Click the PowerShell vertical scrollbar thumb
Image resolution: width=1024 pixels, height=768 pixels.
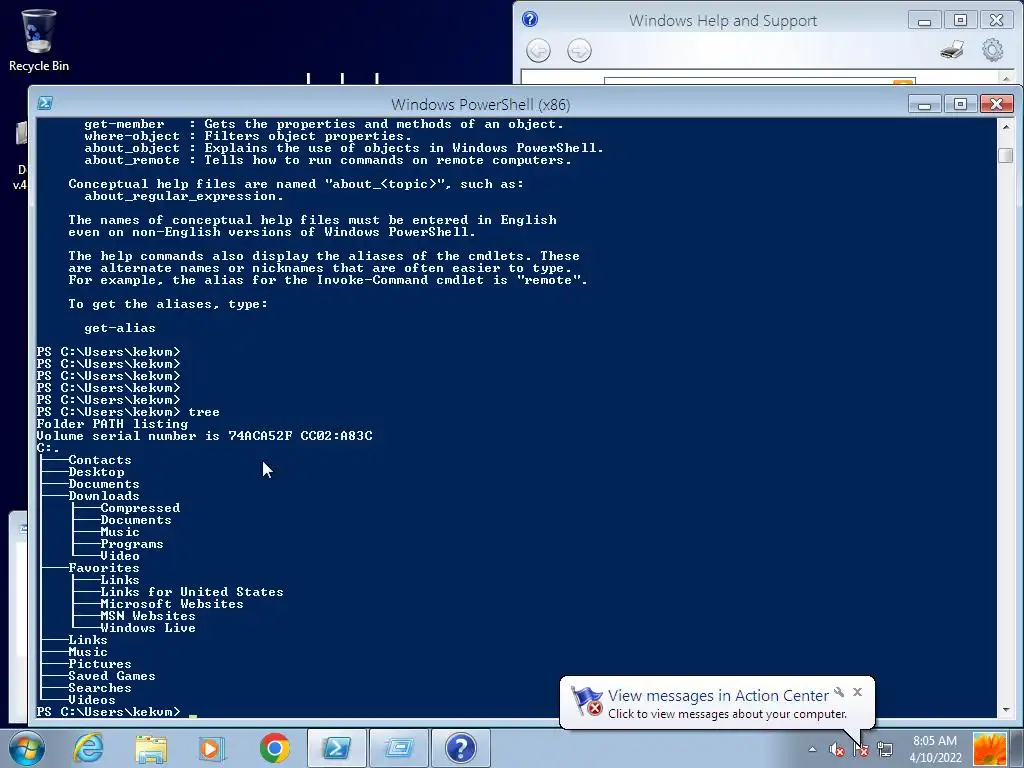(1006, 155)
